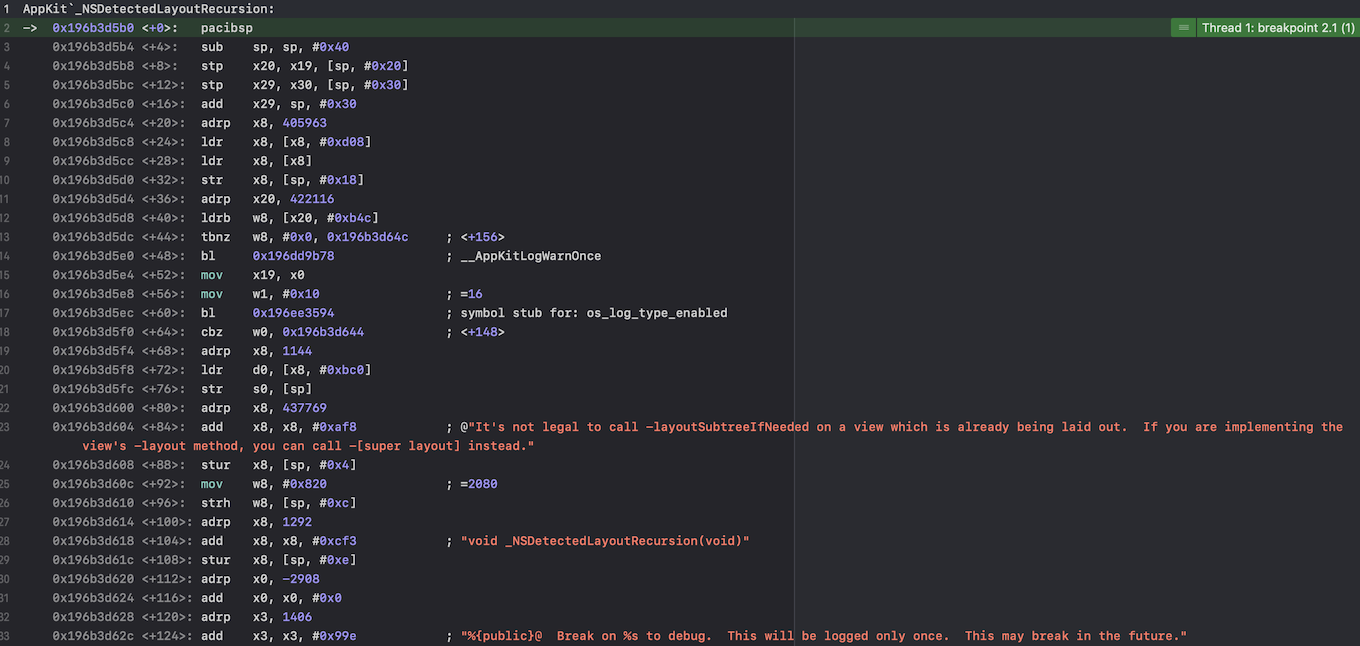Image resolution: width=1360 pixels, height=646 pixels.
Task: Click the "void _NSDetectedLayoutRecursion(void)" string
Action: tap(604, 541)
